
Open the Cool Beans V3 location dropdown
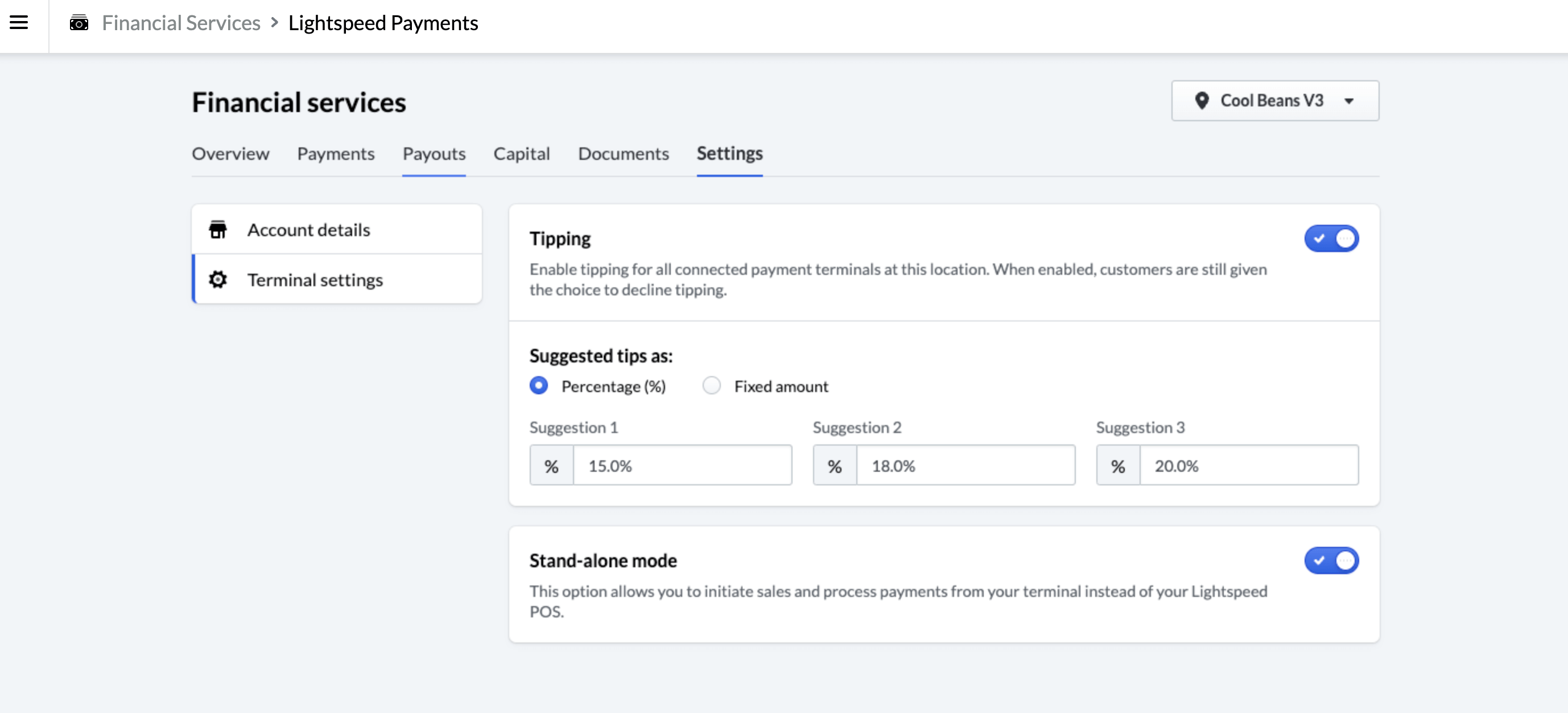(x=1274, y=101)
